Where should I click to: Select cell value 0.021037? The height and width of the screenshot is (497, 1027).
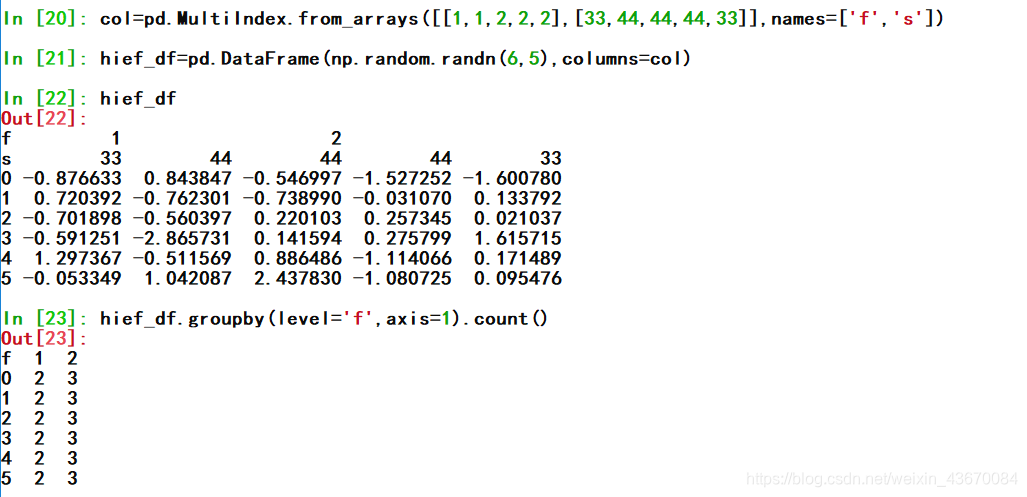[517, 219]
